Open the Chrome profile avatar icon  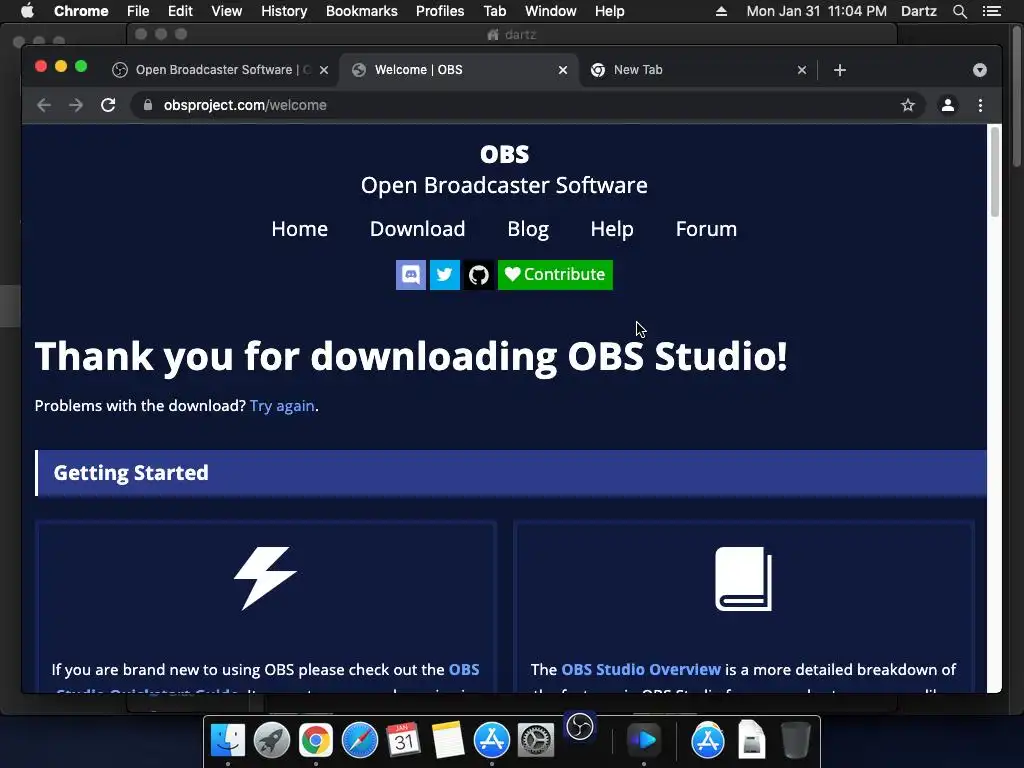tap(948, 105)
